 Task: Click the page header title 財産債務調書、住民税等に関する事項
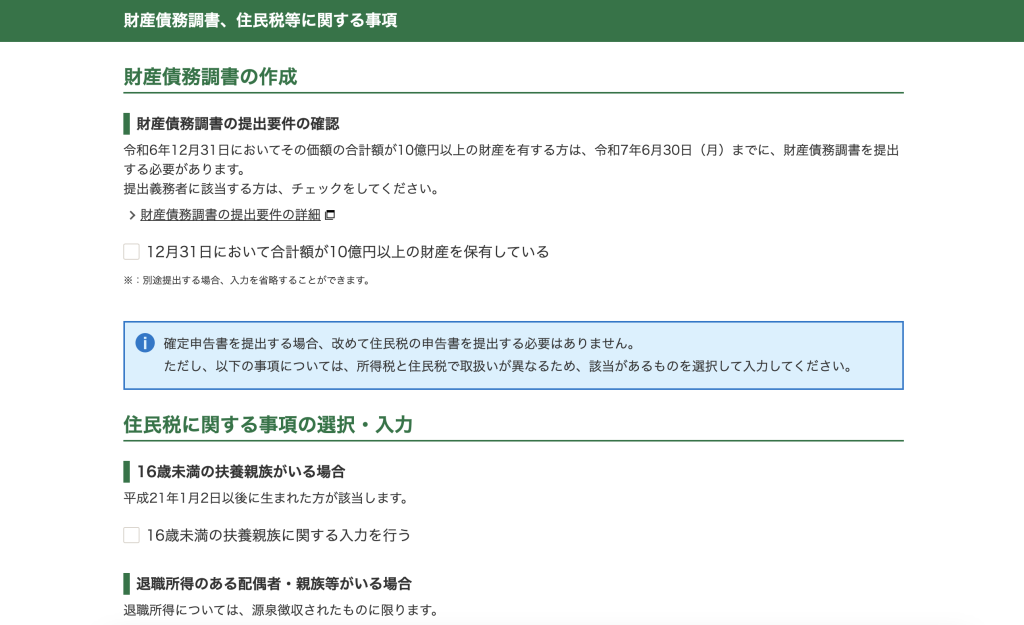pyautogui.click(x=260, y=21)
